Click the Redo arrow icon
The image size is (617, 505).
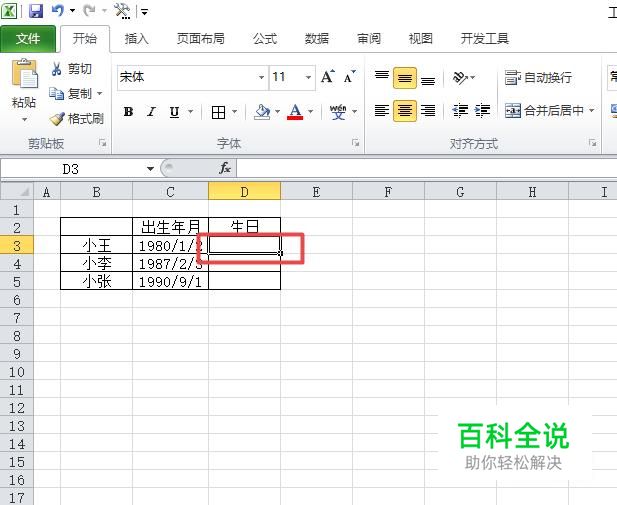[89, 11]
